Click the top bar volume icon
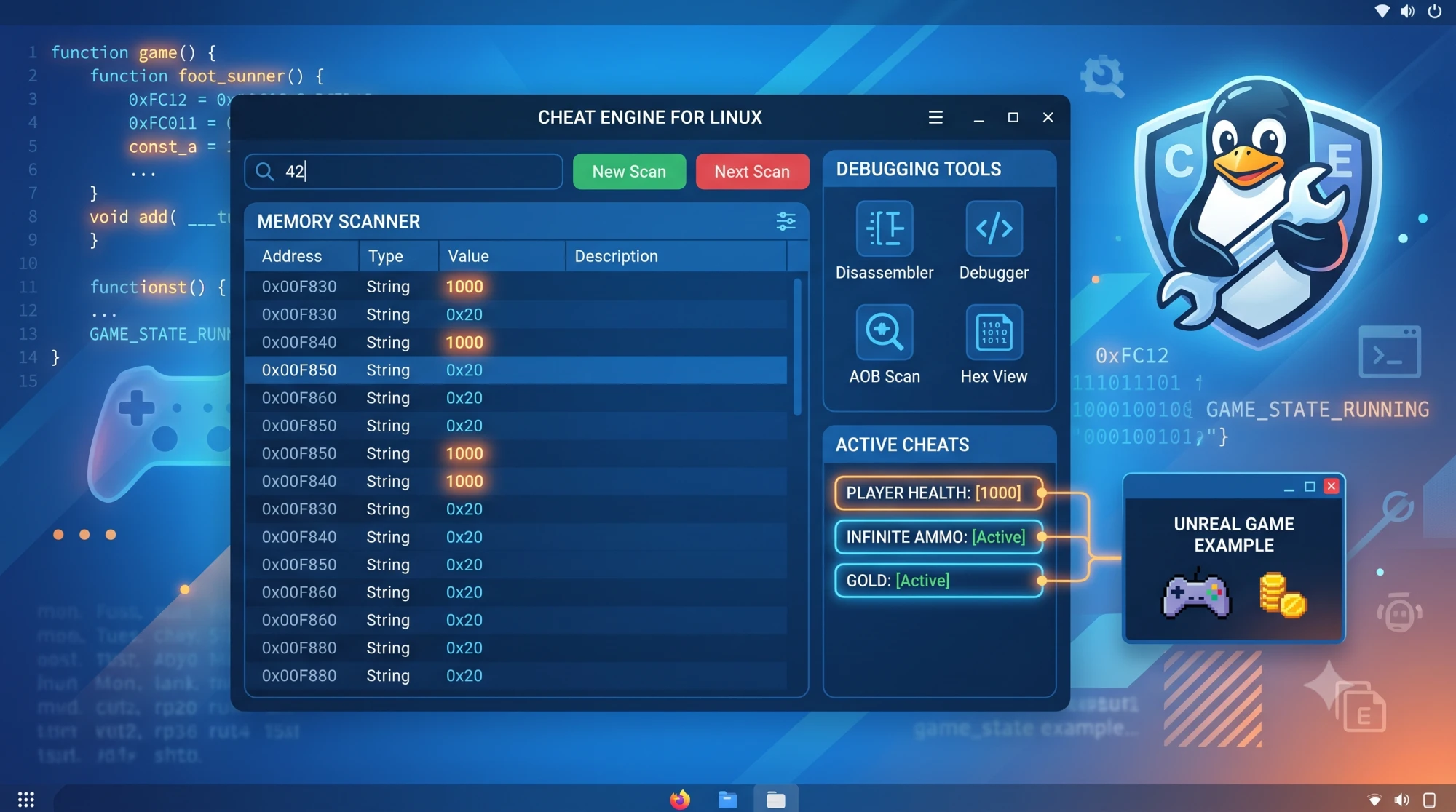 pyautogui.click(x=1408, y=11)
